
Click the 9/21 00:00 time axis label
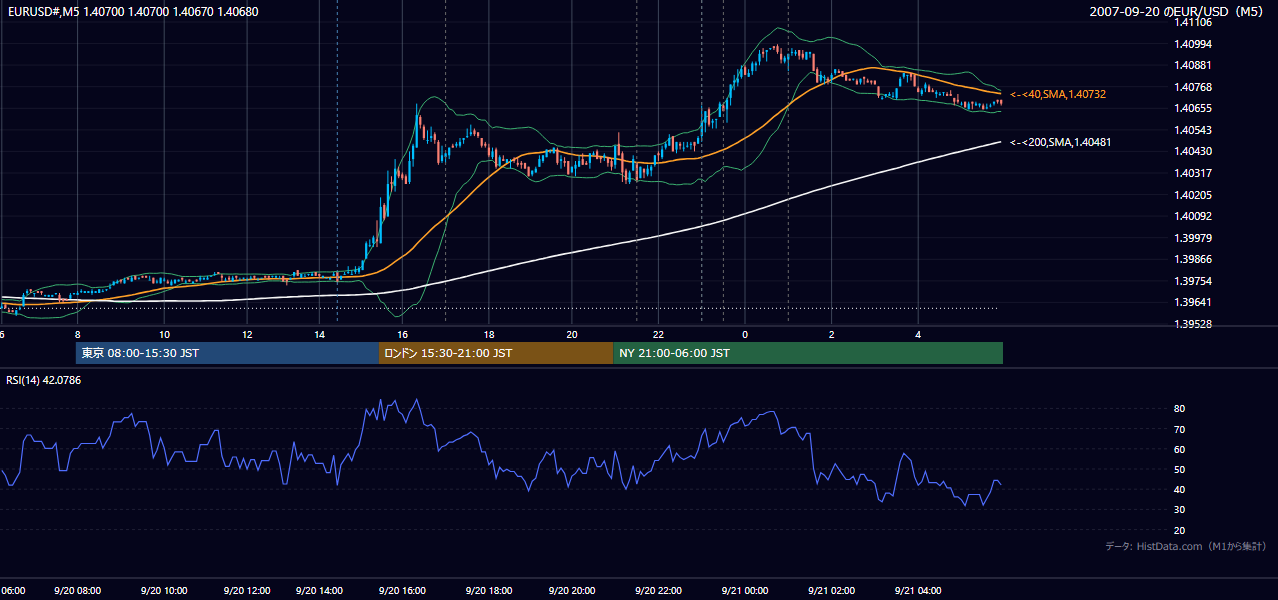click(744, 591)
